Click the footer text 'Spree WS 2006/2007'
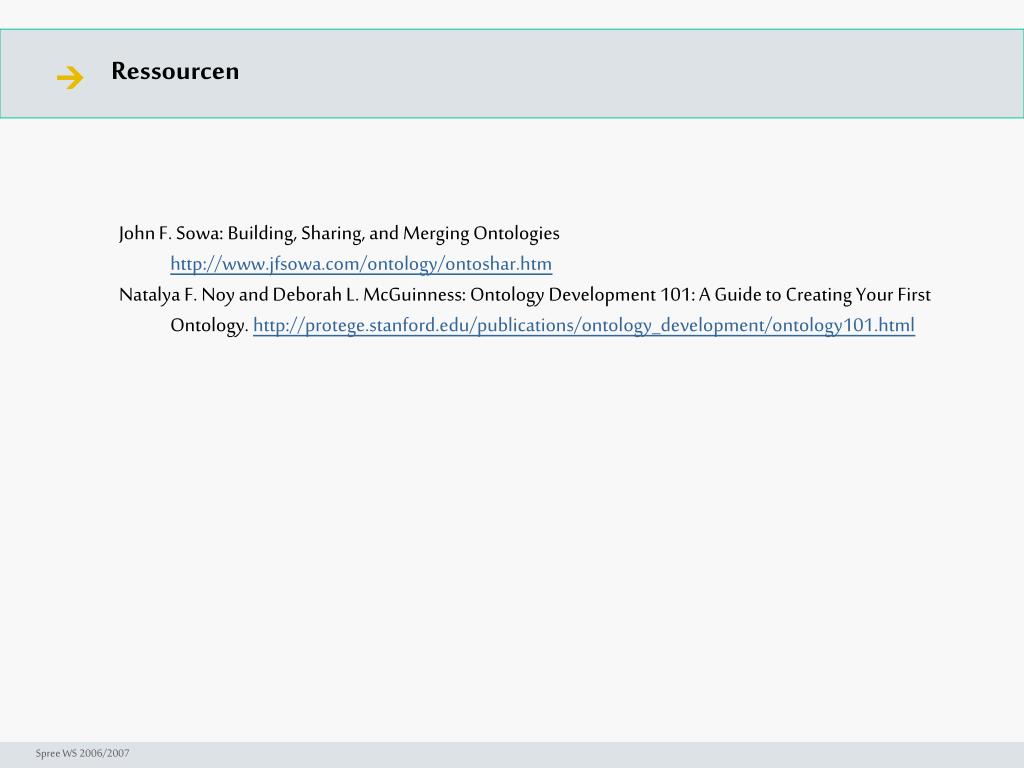1024x768 pixels. (x=82, y=753)
